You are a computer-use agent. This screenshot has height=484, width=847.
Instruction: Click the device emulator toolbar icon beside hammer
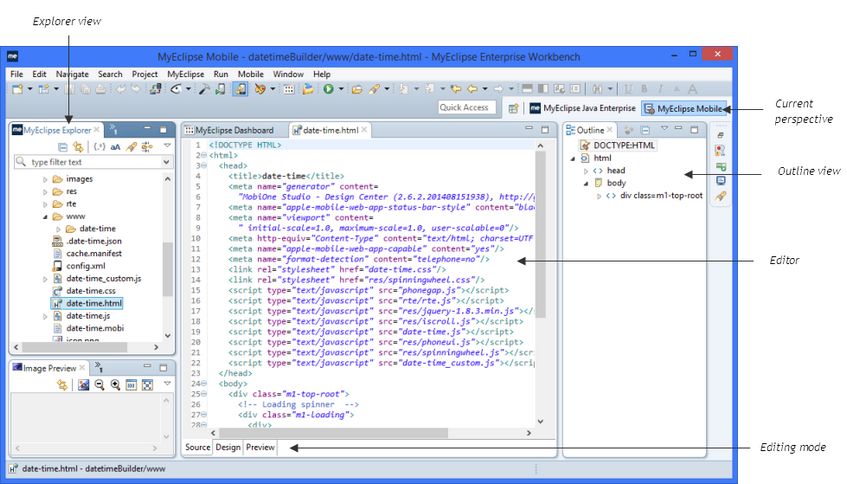pyautogui.click(x=220, y=89)
